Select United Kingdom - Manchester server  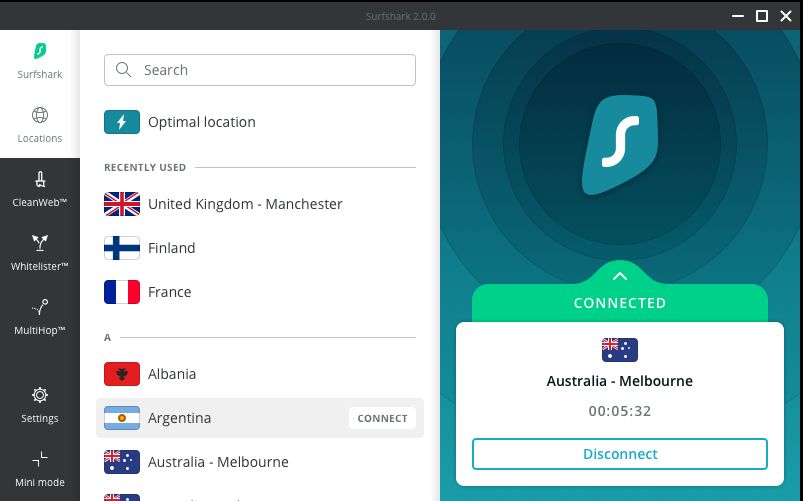click(260, 204)
